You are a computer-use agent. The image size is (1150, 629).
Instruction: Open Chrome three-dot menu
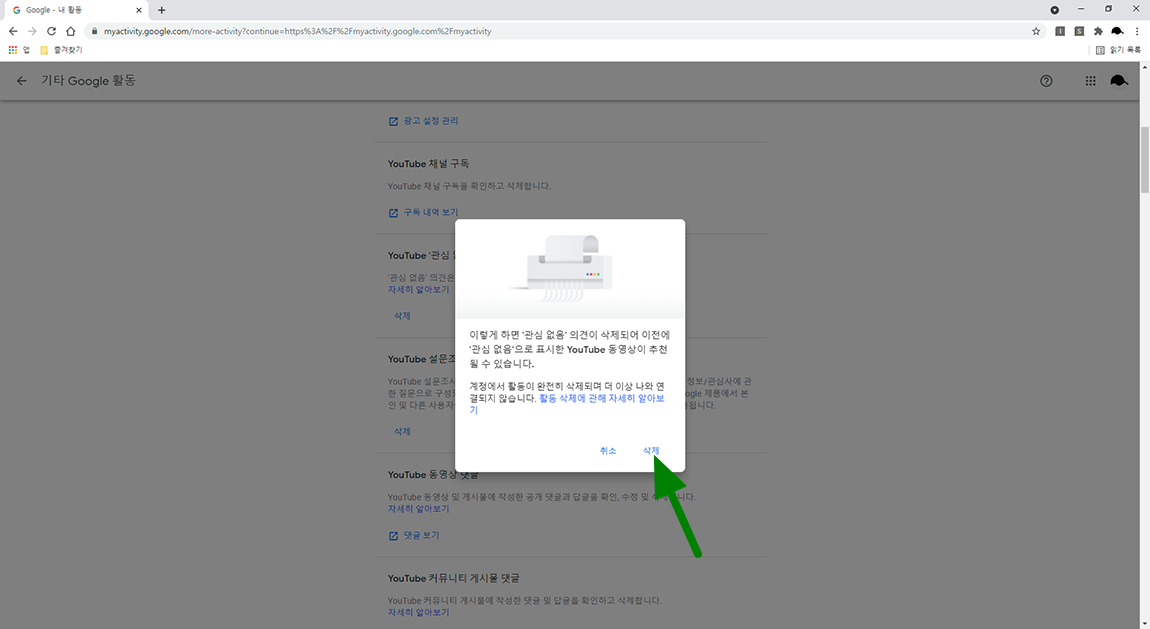(1137, 31)
